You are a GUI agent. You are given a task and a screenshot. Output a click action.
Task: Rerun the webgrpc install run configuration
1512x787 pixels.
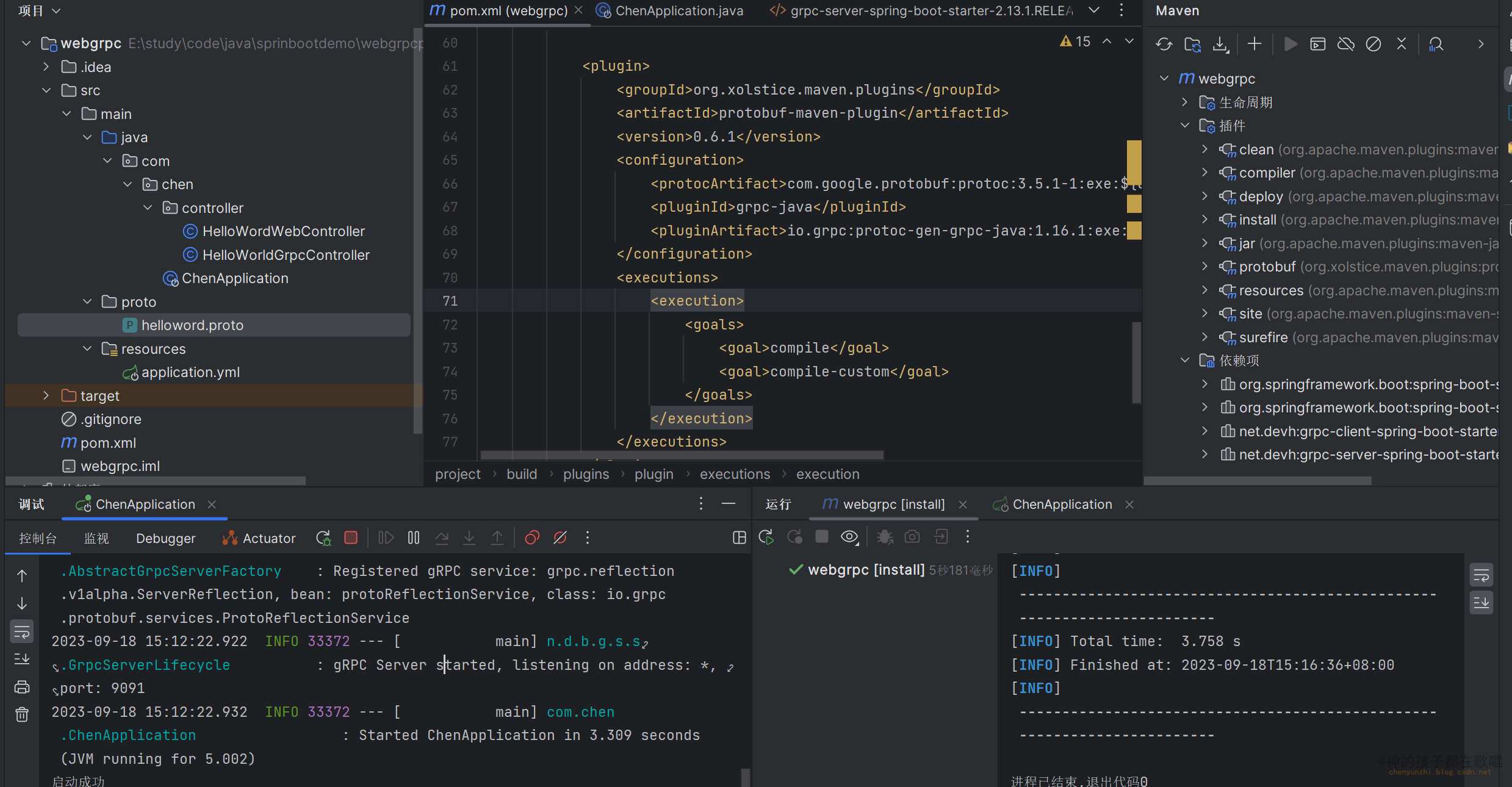(x=766, y=537)
